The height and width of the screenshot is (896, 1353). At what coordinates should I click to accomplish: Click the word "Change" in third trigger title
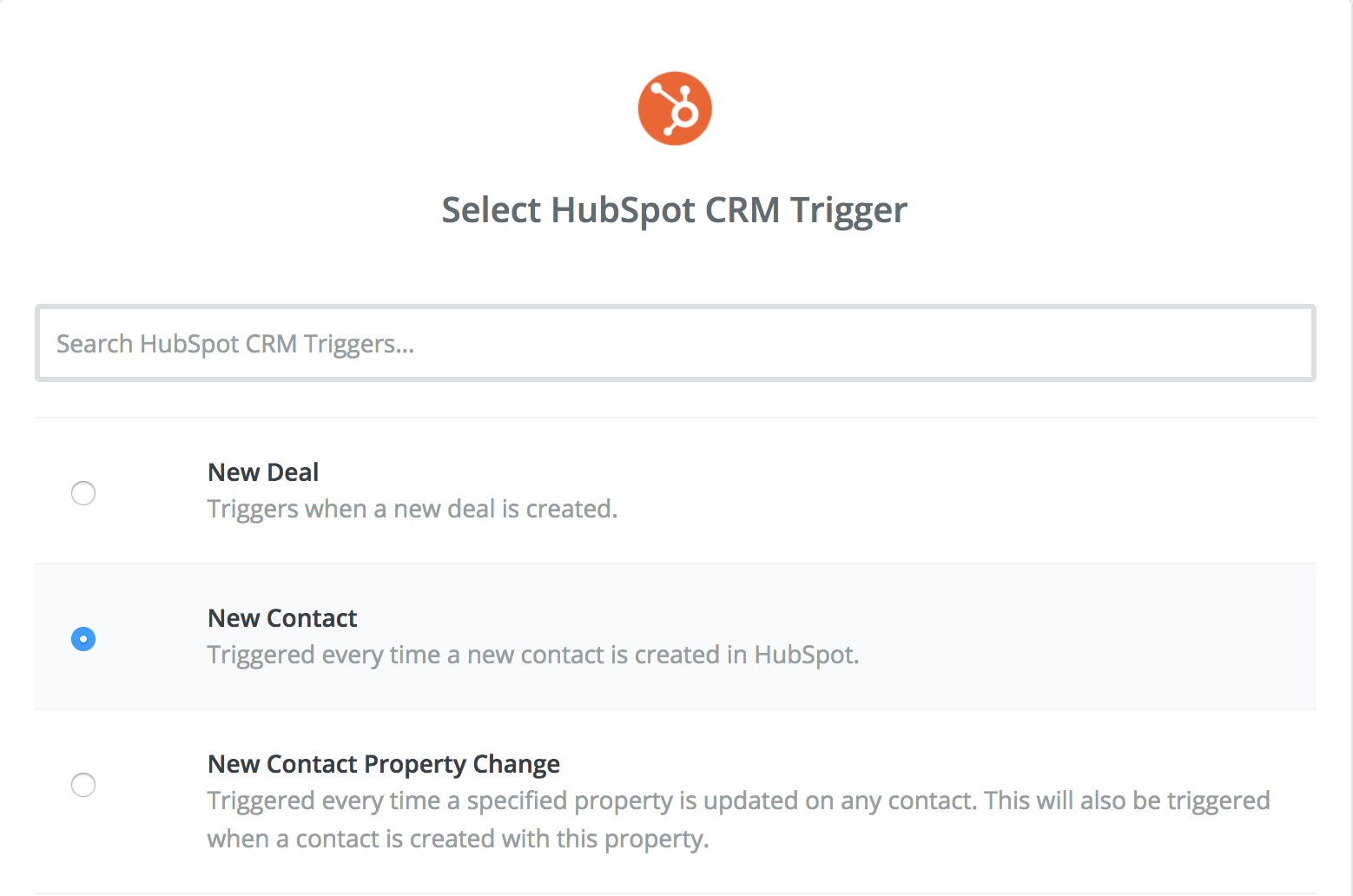click(x=517, y=765)
